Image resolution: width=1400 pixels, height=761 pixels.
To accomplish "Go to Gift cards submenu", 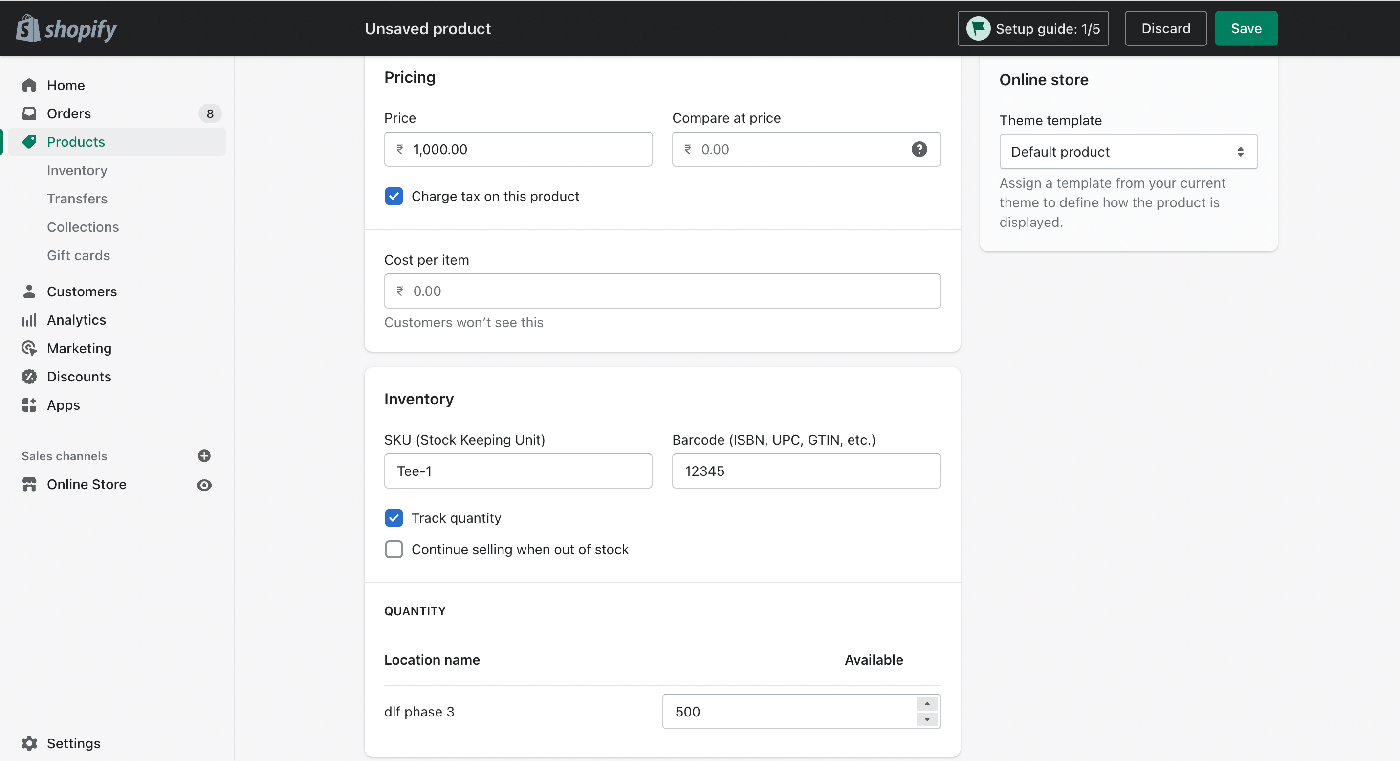I will 78,255.
